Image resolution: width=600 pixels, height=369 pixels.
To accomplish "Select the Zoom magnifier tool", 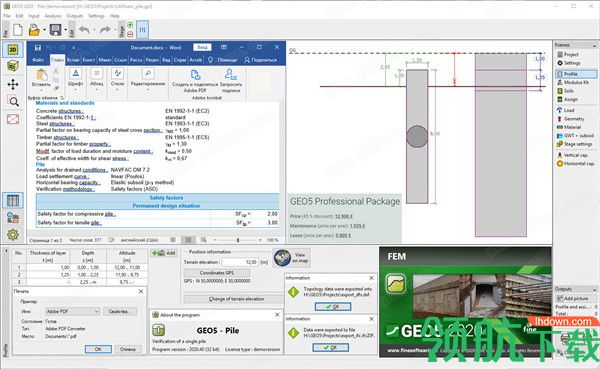I will tap(13, 101).
